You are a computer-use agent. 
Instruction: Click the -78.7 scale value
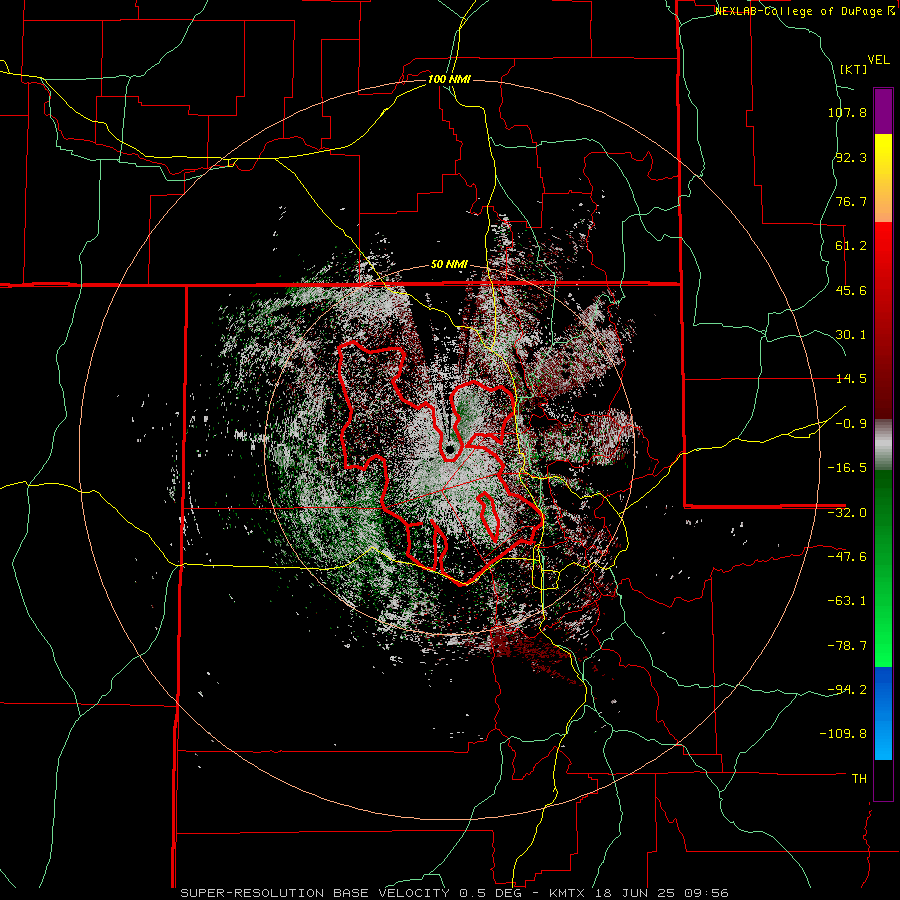coord(847,646)
